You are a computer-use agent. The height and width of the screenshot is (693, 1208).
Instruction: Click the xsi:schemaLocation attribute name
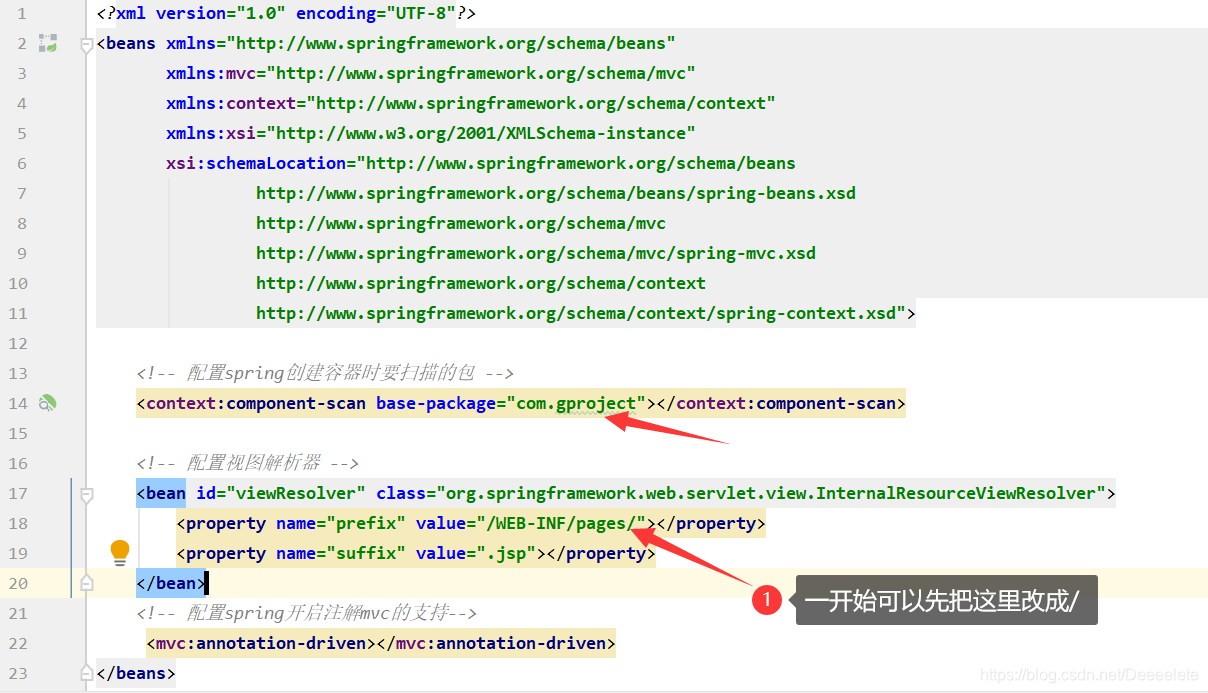256,163
